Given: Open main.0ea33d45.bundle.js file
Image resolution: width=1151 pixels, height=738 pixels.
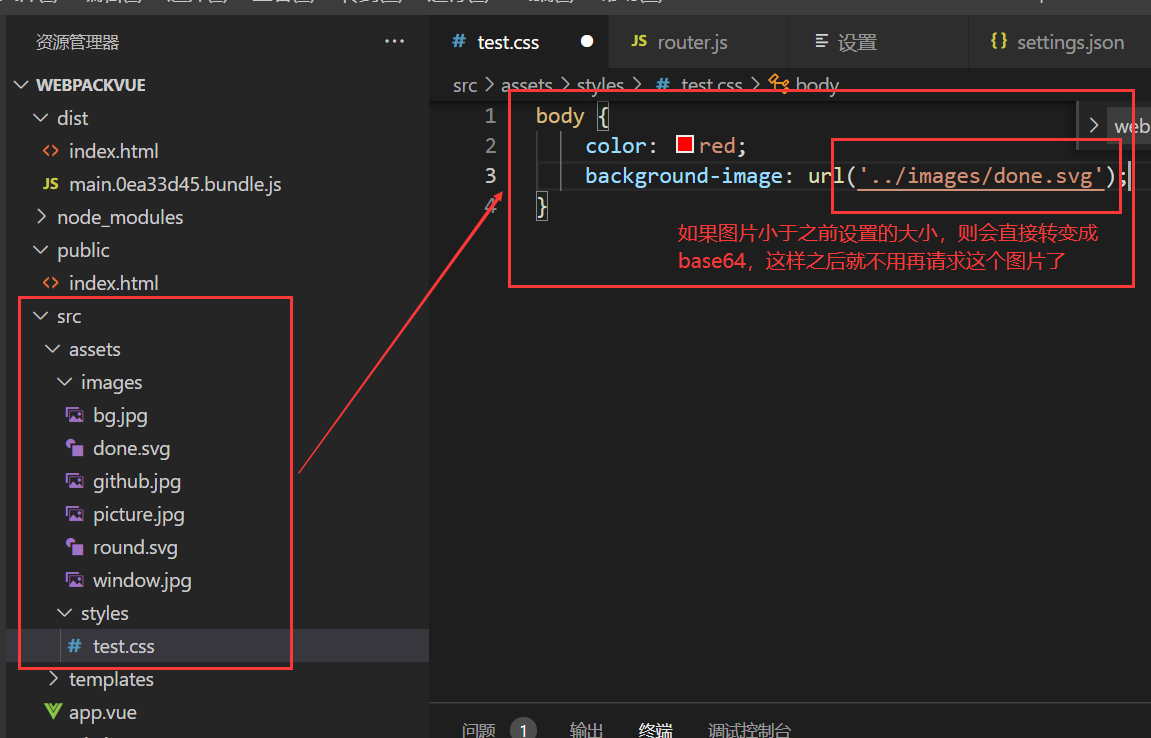Looking at the screenshot, I should click(175, 184).
